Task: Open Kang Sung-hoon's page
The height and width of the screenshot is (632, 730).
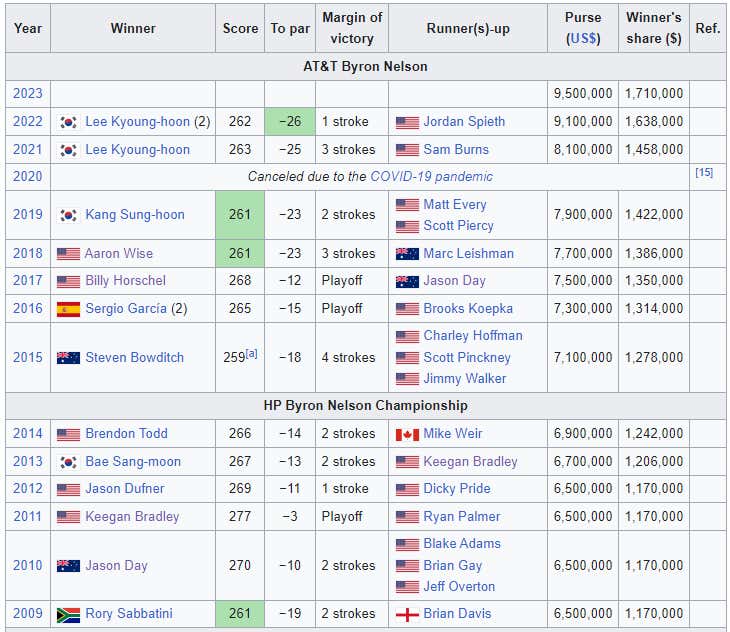Action: tap(135, 215)
